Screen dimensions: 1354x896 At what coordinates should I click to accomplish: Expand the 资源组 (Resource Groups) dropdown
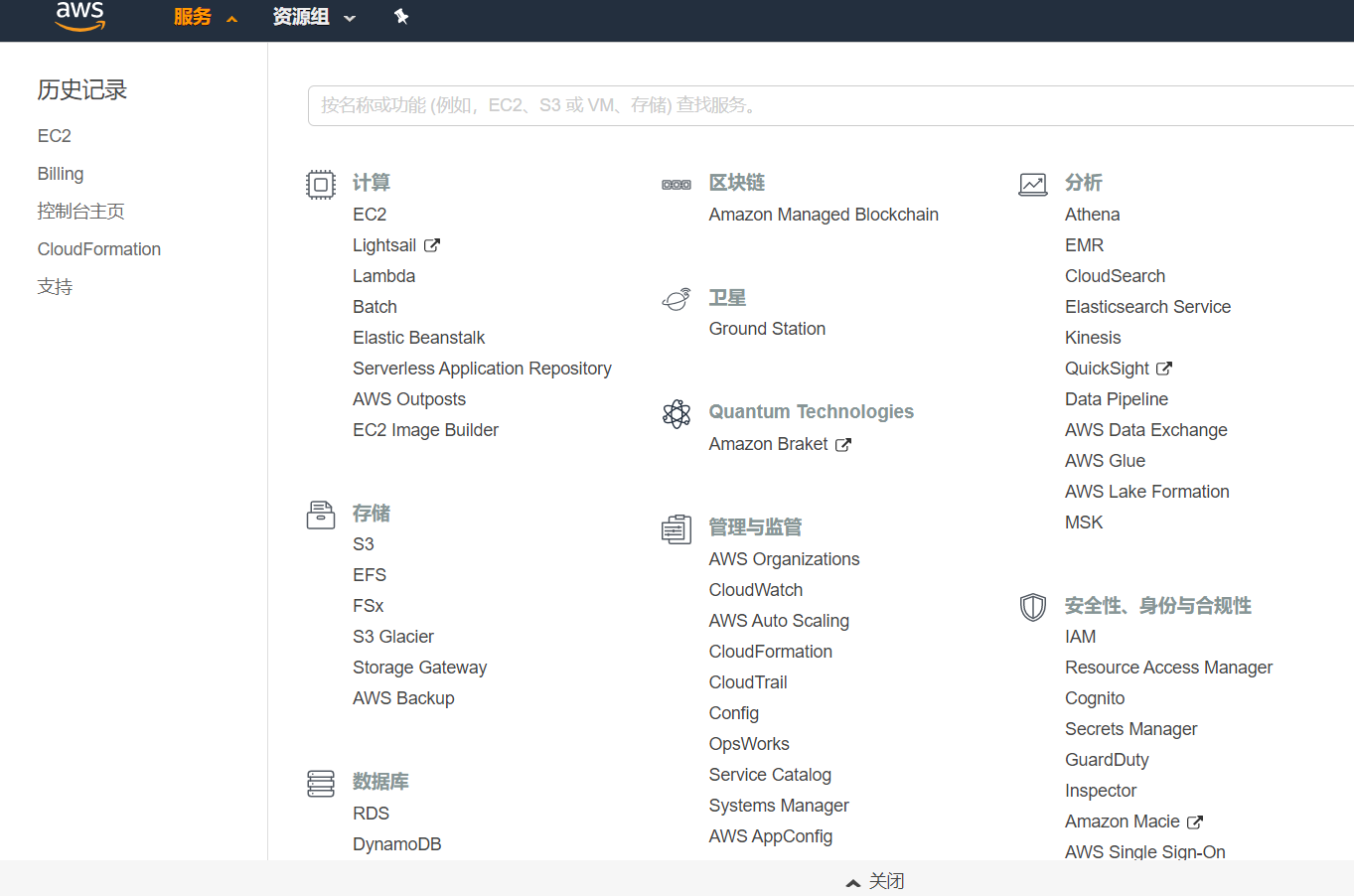tap(314, 17)
